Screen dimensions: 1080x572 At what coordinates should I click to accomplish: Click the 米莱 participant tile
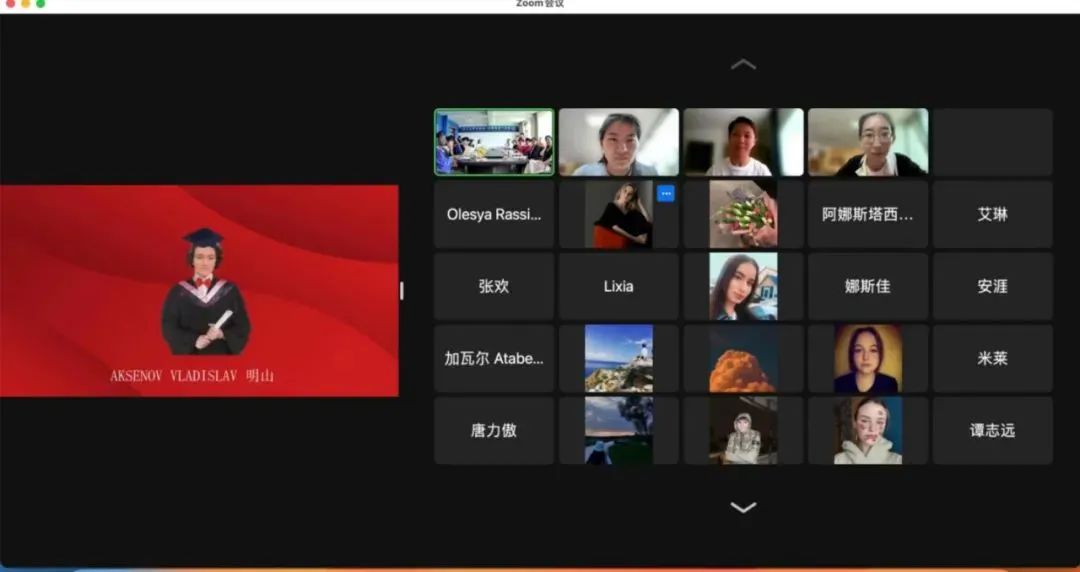pyautogui.click(x=992, y=358)
